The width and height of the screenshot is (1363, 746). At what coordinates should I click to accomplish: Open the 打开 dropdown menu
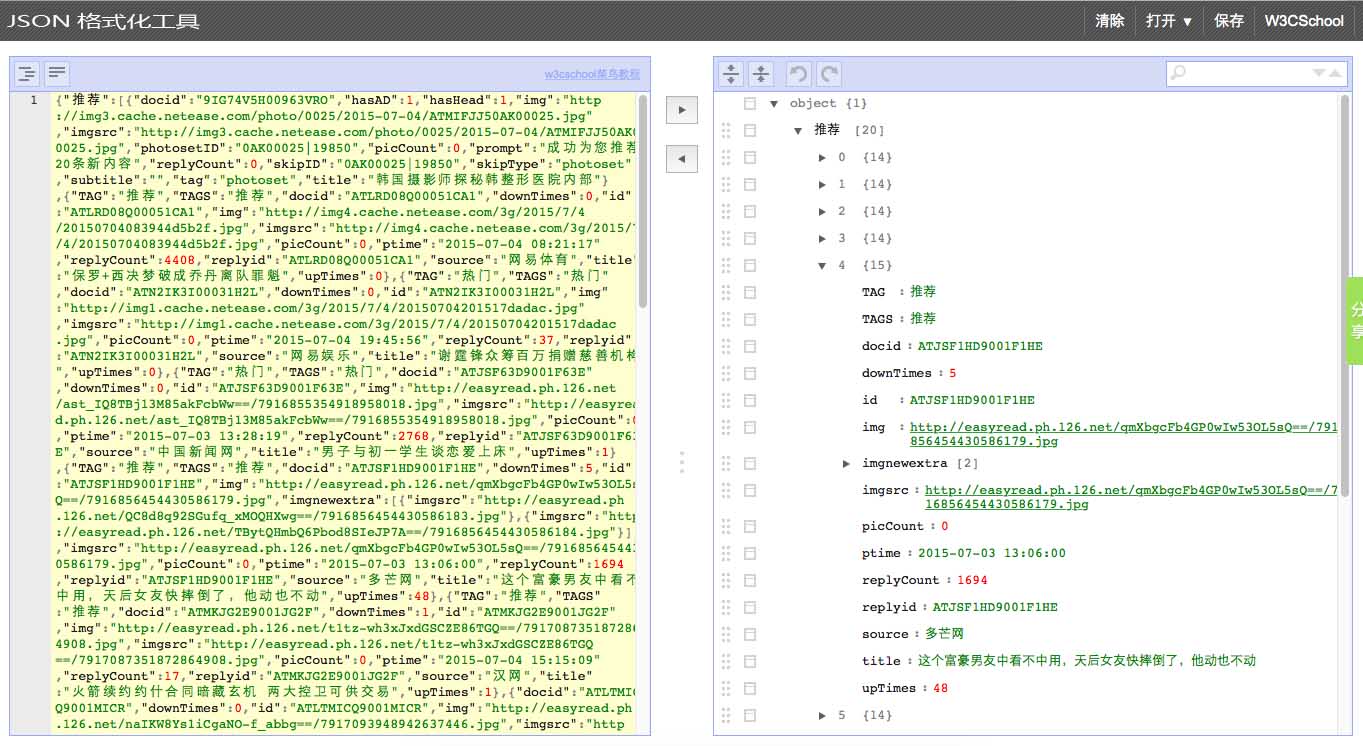[1169, 21]
